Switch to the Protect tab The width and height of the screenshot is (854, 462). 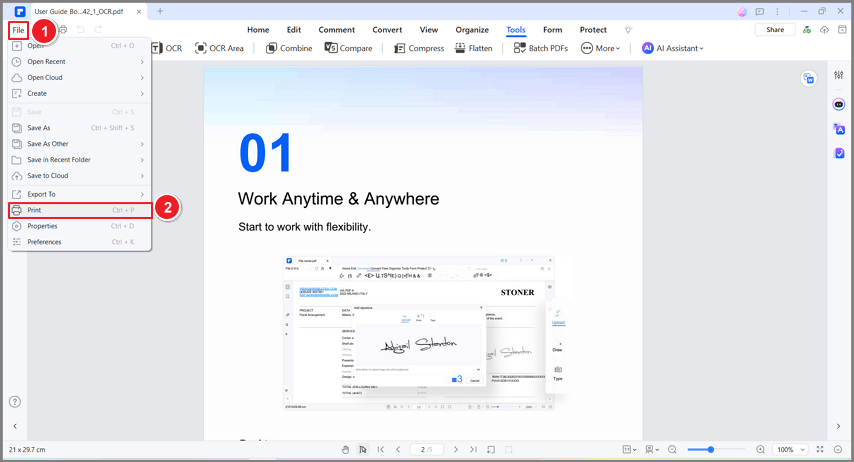593,30
